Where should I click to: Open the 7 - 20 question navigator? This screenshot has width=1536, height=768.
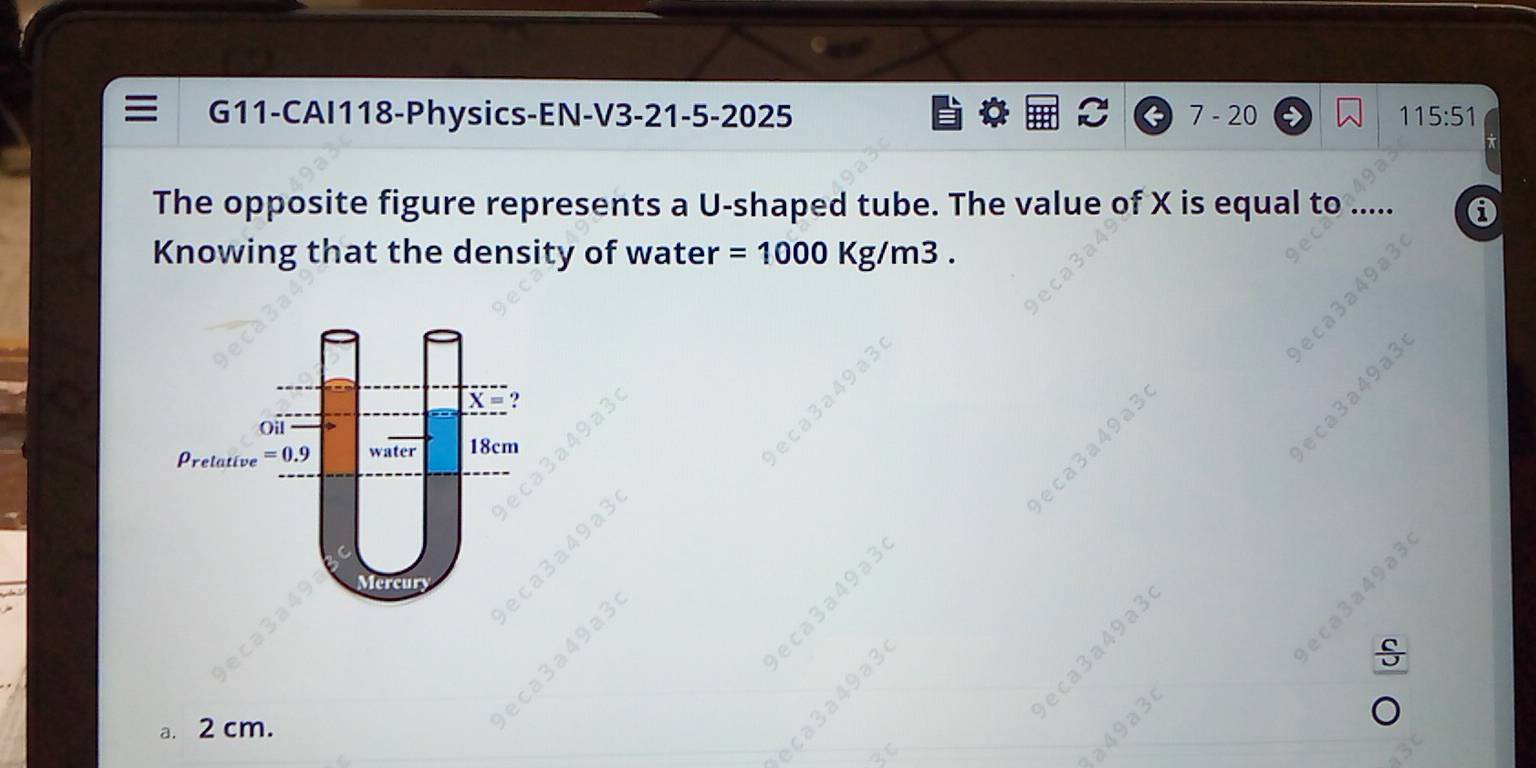pos(1222,117)
